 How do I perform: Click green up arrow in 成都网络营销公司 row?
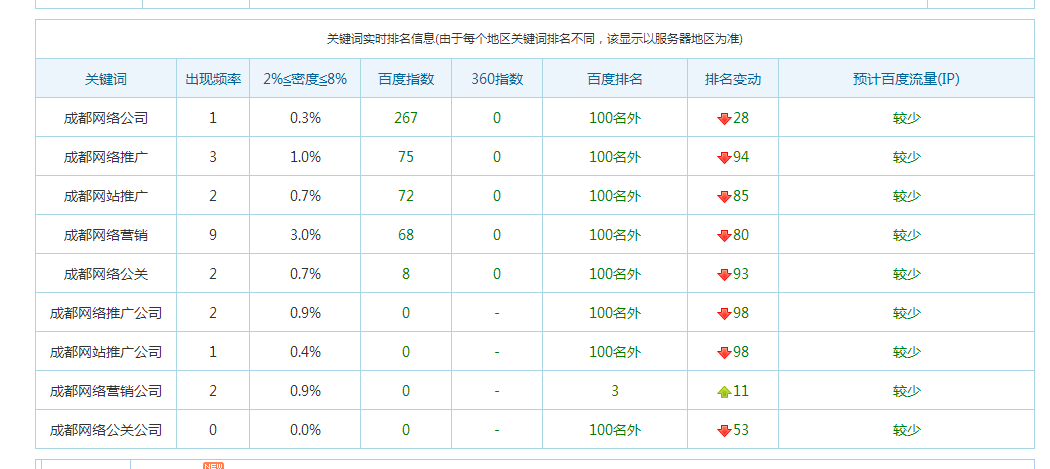724,391
